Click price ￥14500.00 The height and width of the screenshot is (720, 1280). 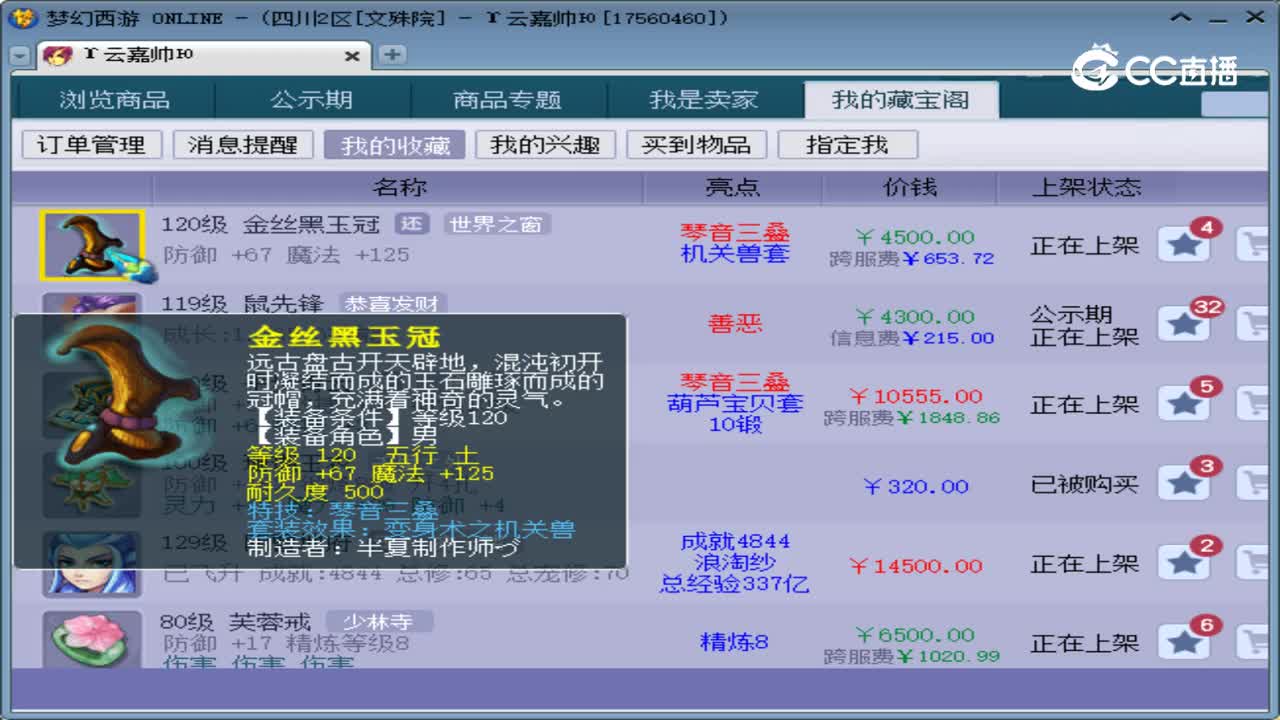(x=915, y=566)
